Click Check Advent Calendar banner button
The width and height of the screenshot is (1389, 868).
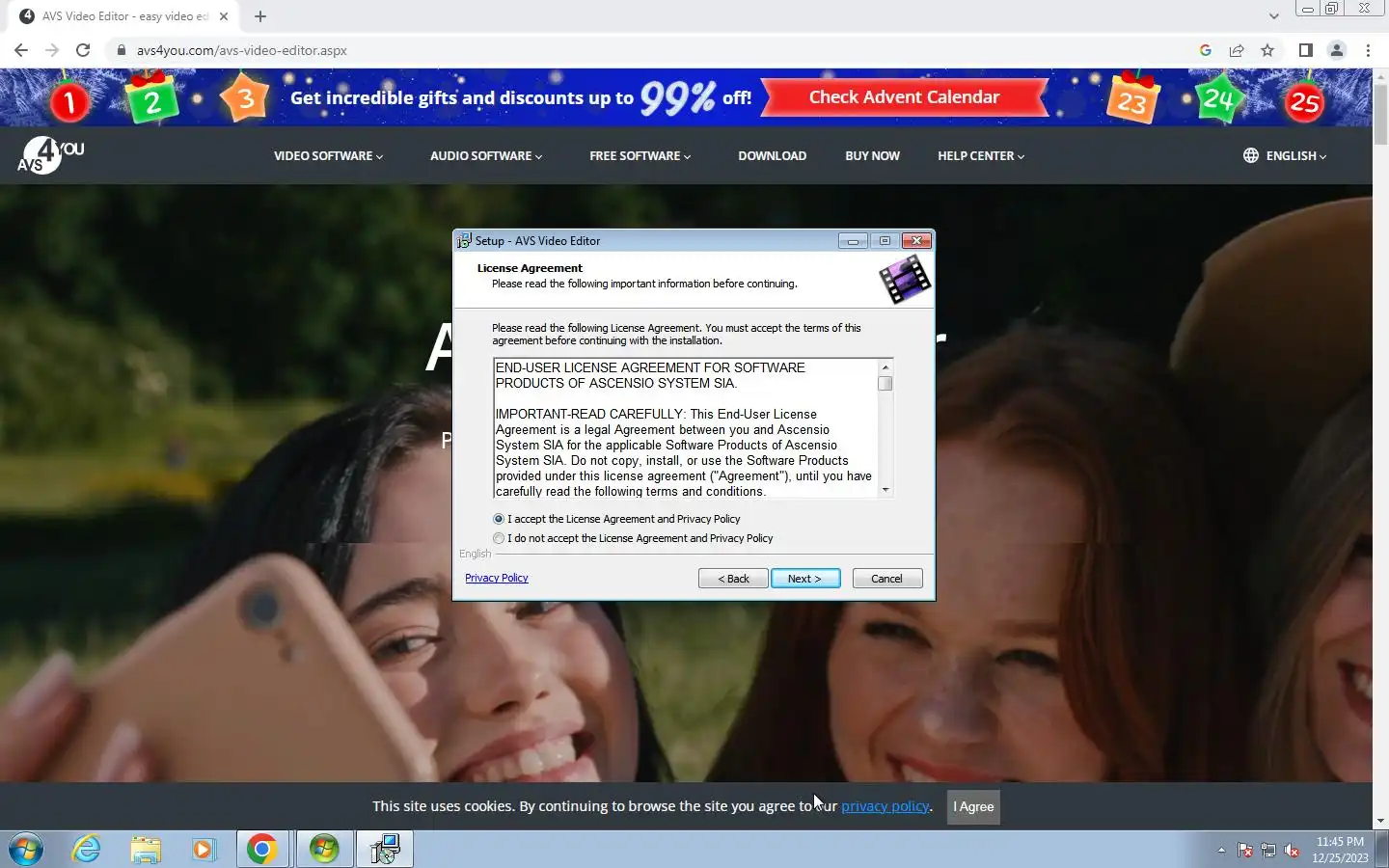[x=905, y=97]
